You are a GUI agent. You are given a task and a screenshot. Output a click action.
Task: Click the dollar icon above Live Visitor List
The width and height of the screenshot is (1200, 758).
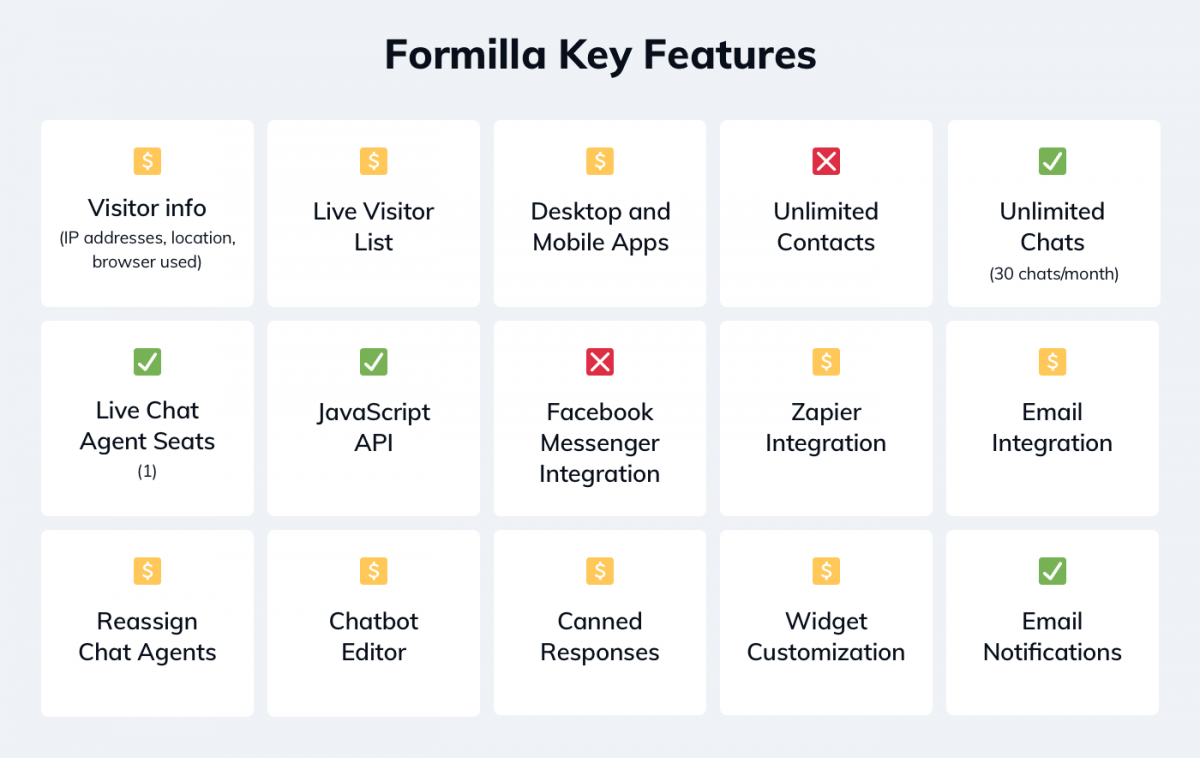(373, 161)
